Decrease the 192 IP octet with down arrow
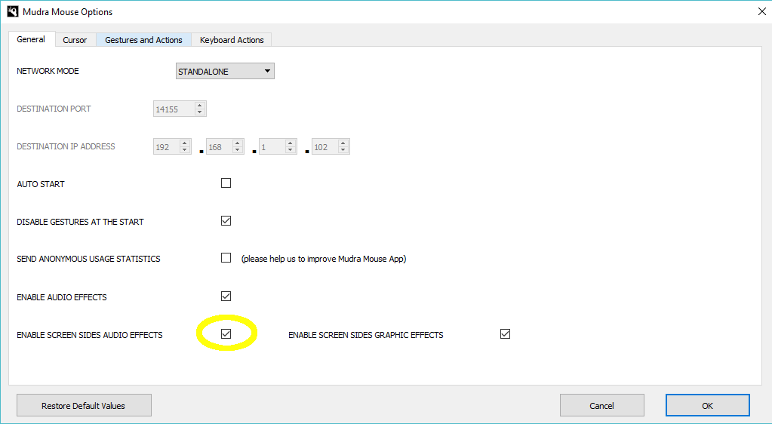772x424 pixels. coord(185,150)
